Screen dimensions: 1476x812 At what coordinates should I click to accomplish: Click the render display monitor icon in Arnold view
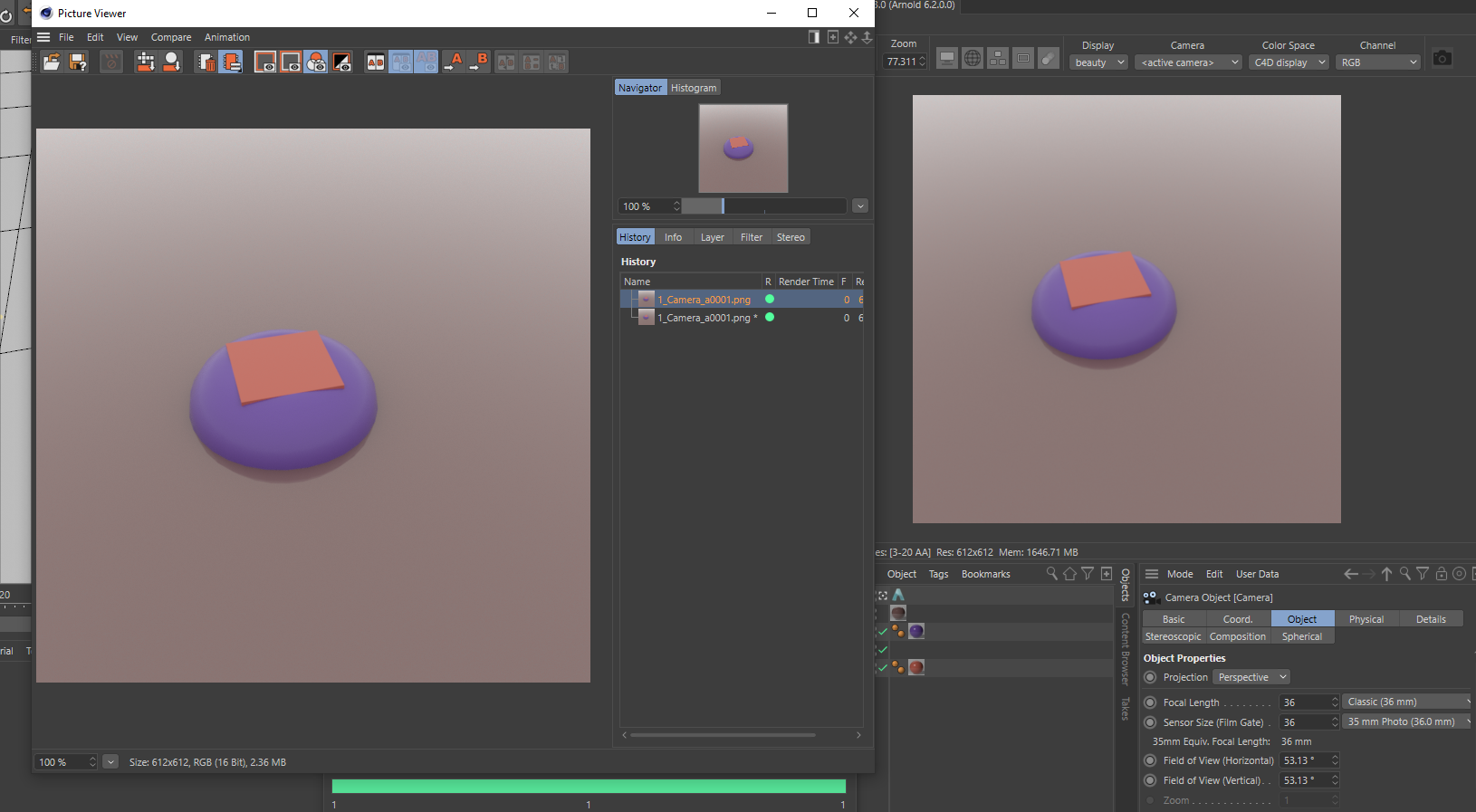(x=947, y=58)
